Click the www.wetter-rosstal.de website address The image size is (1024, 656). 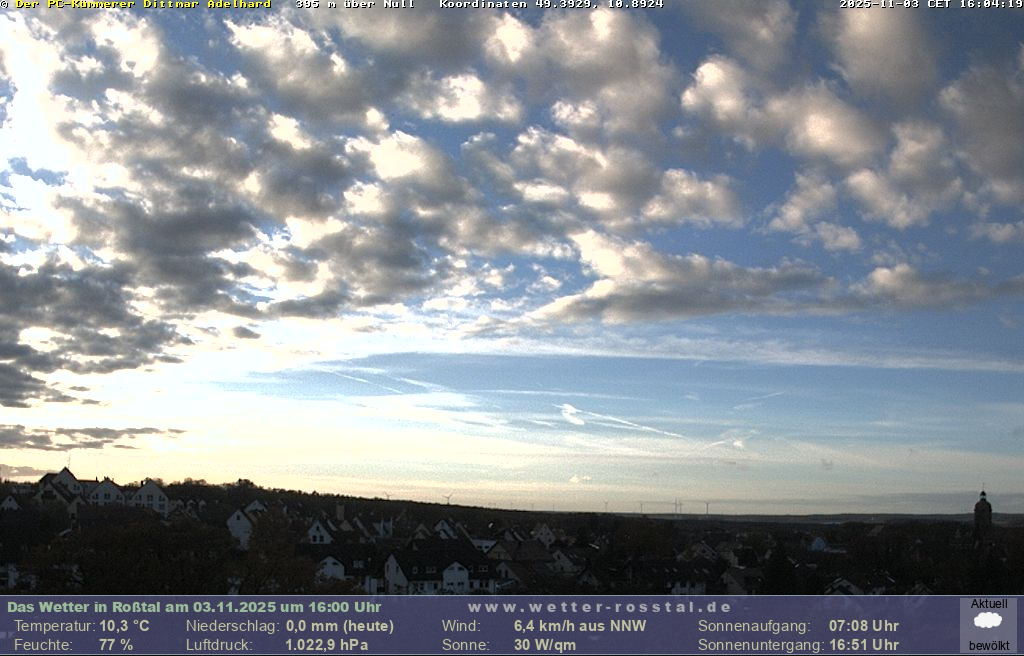click(x=599, y=607)
